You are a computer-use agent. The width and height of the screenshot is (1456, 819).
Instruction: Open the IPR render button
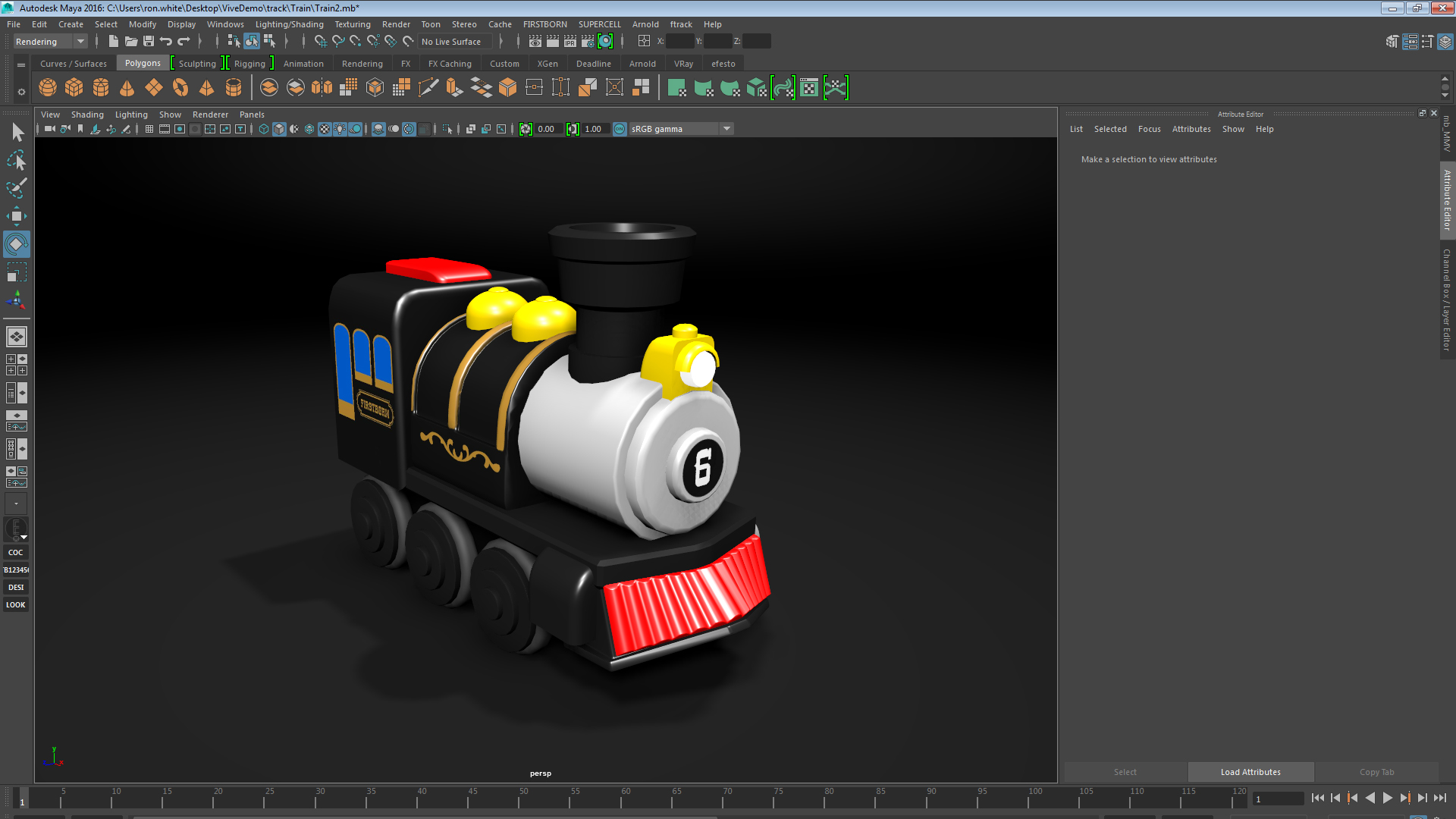tap(570, 42)
